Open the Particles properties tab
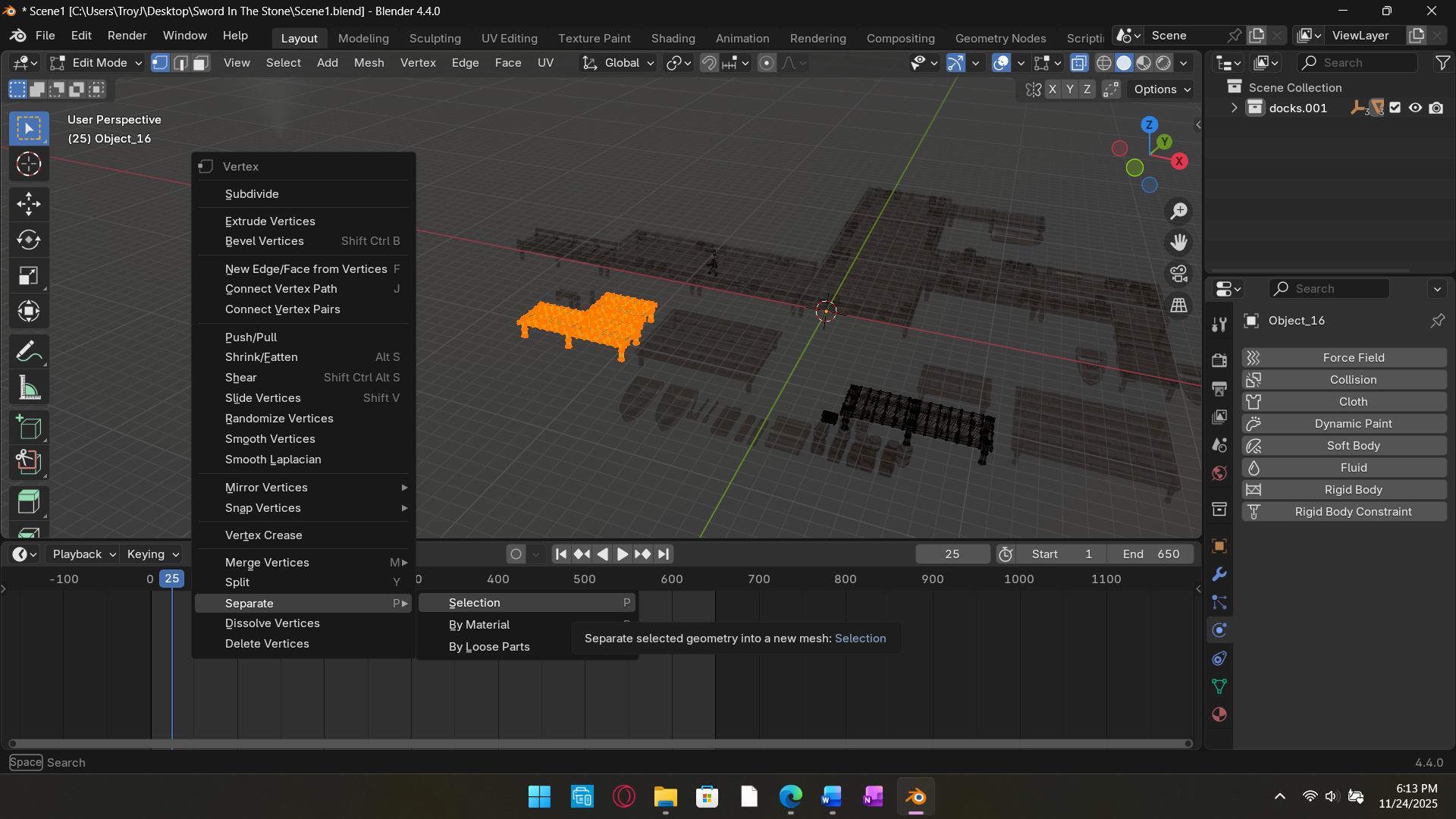Screen dimensions: 1456x819 [1219, 602]
